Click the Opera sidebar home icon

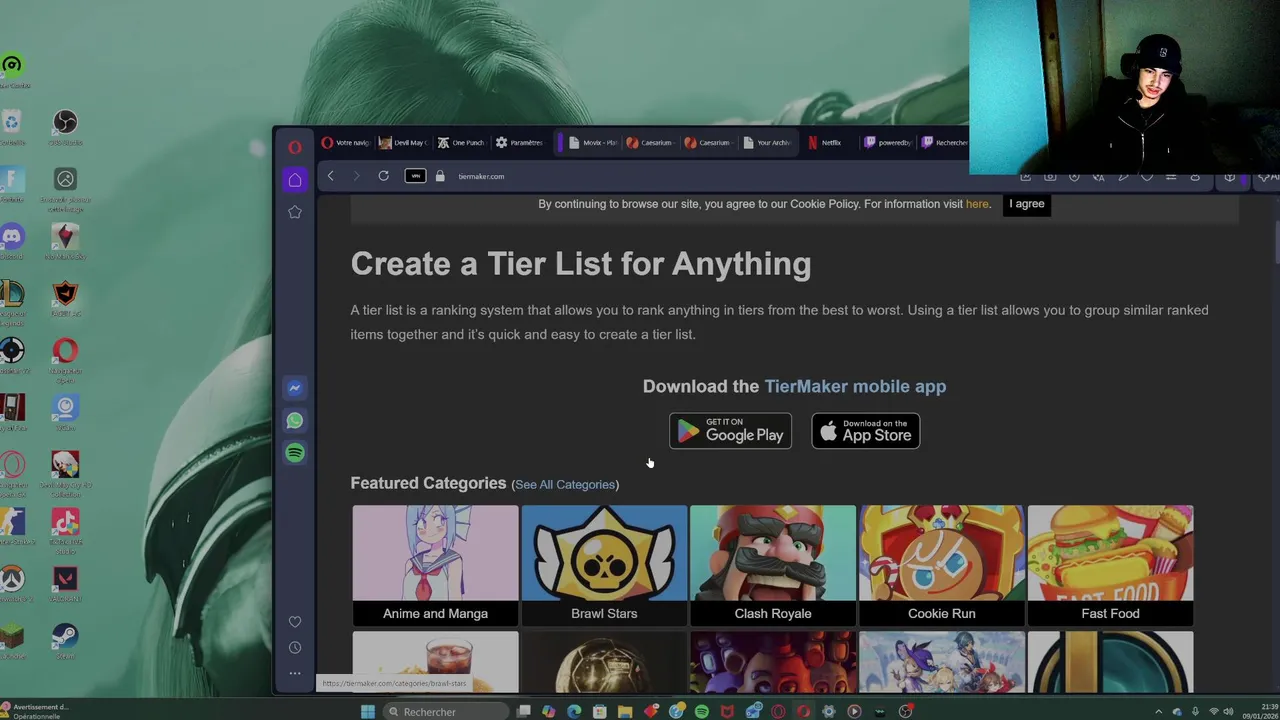295,180
